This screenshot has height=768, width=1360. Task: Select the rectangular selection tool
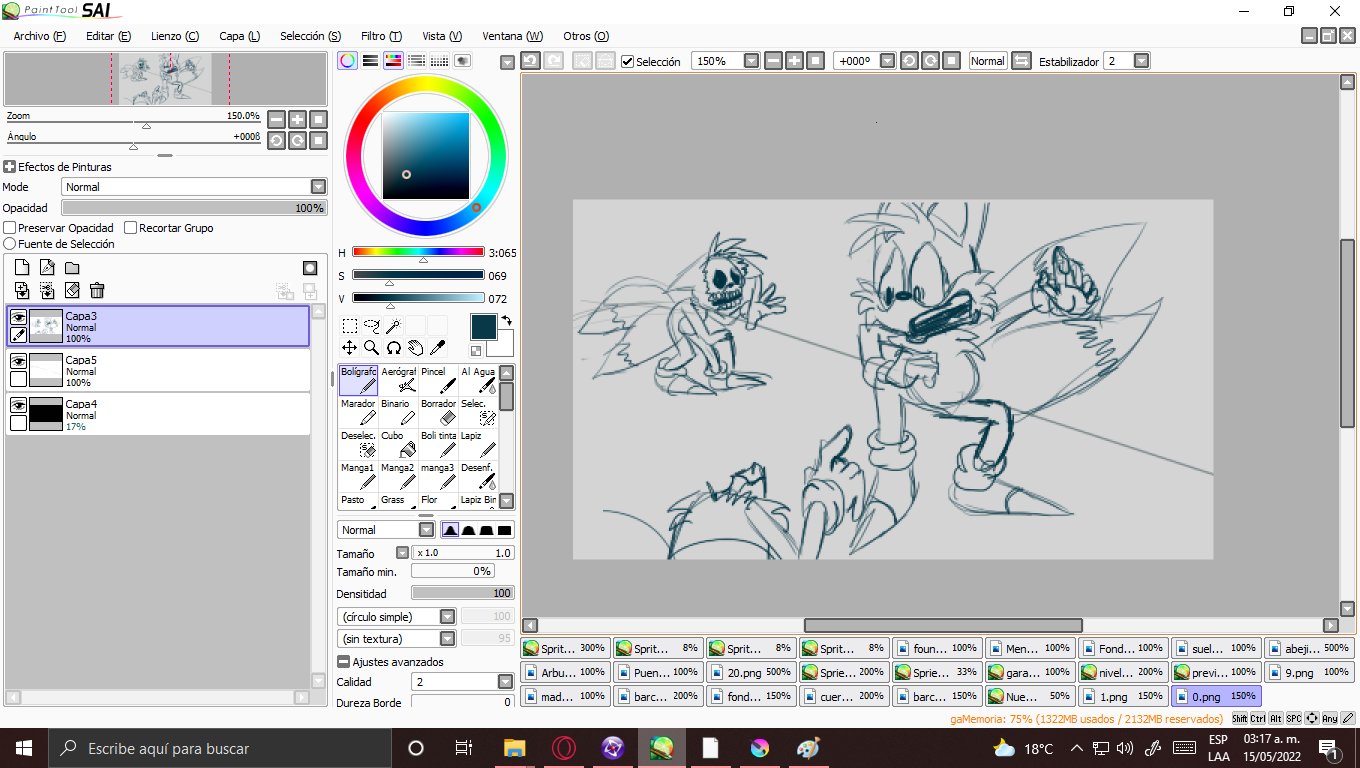click(349, 325)
